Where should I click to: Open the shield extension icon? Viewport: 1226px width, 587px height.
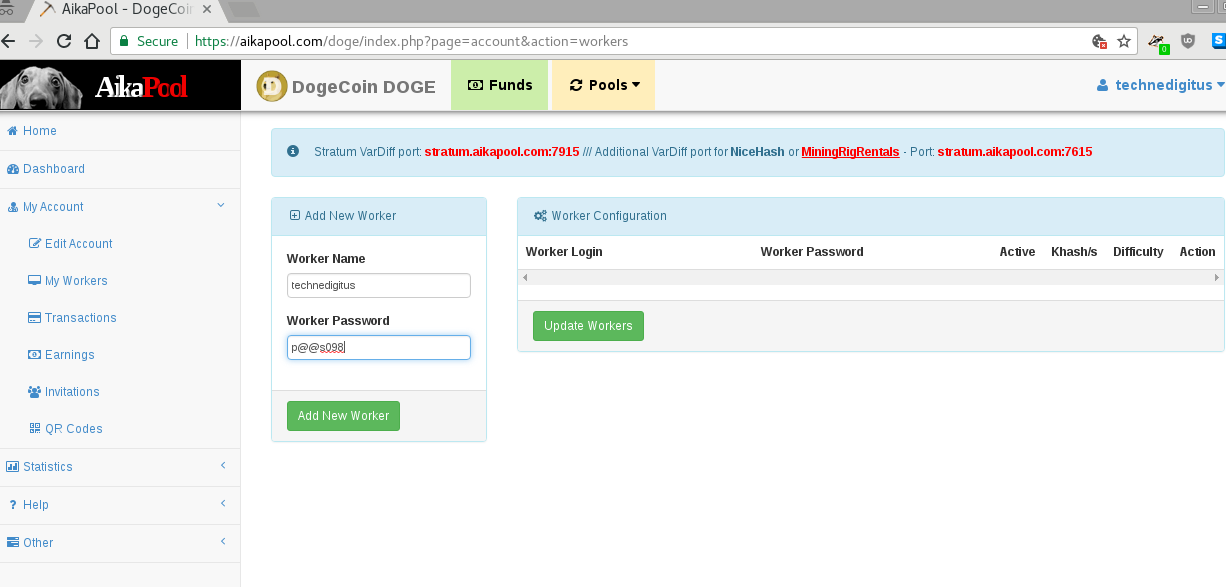pyautogui.click(x=1188, y=41)
